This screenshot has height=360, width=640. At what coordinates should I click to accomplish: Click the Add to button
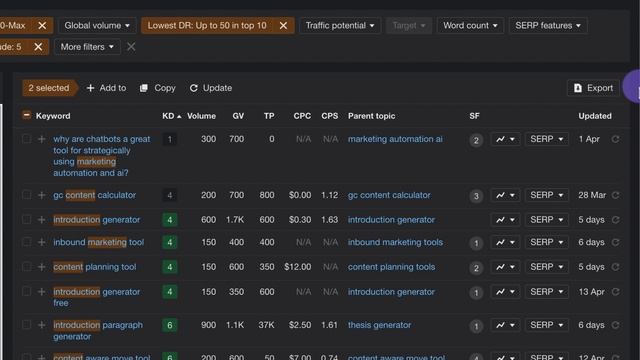tap(106, 88)
